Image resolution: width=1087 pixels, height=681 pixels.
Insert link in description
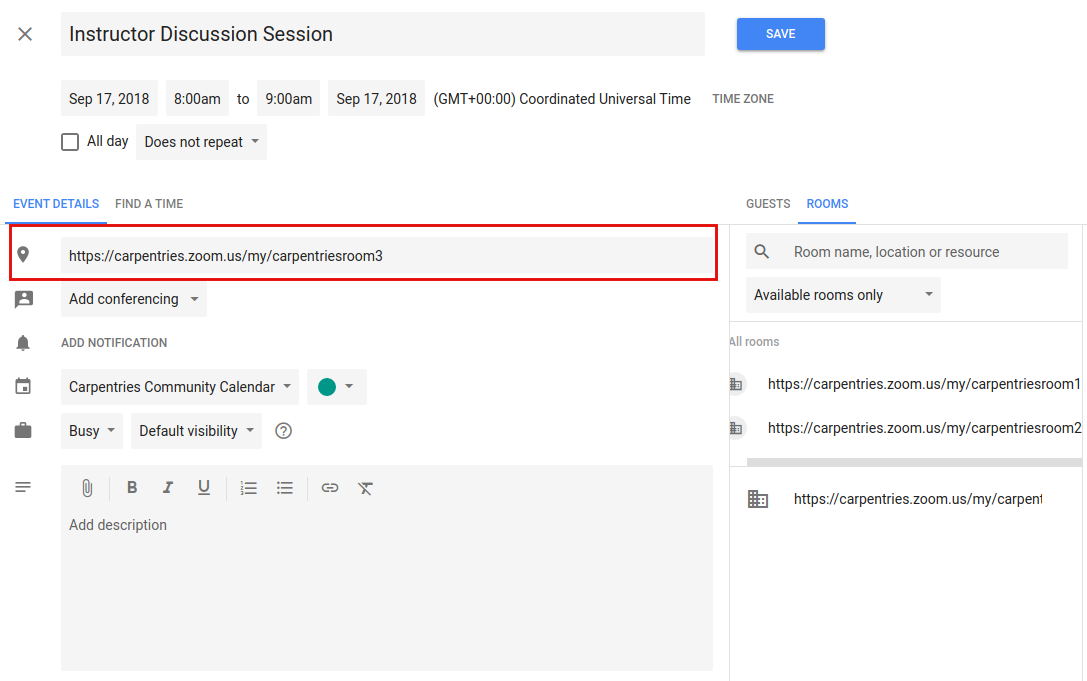click(x=330, y=488)
